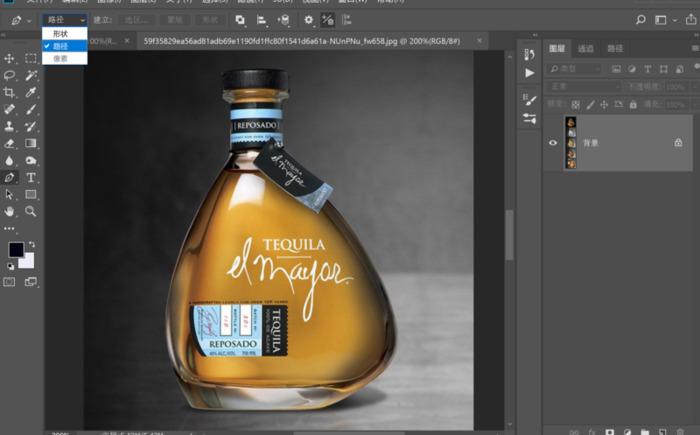The height and width of the screenshot is (435, 700).
Task: Select the Move tool
Action: [9, 59]
